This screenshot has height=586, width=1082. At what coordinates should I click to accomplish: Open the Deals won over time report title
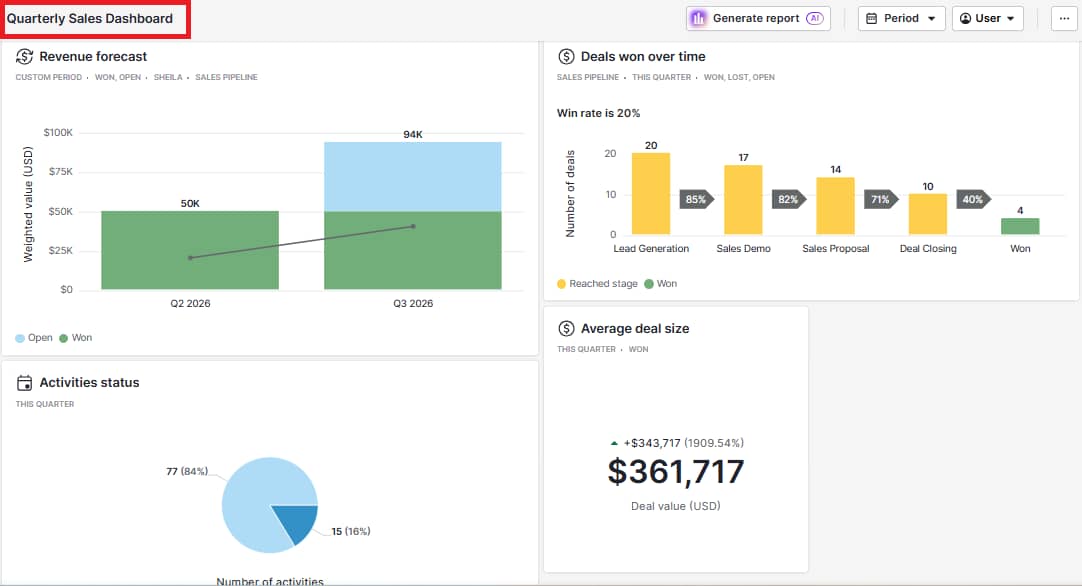[643, 57]
